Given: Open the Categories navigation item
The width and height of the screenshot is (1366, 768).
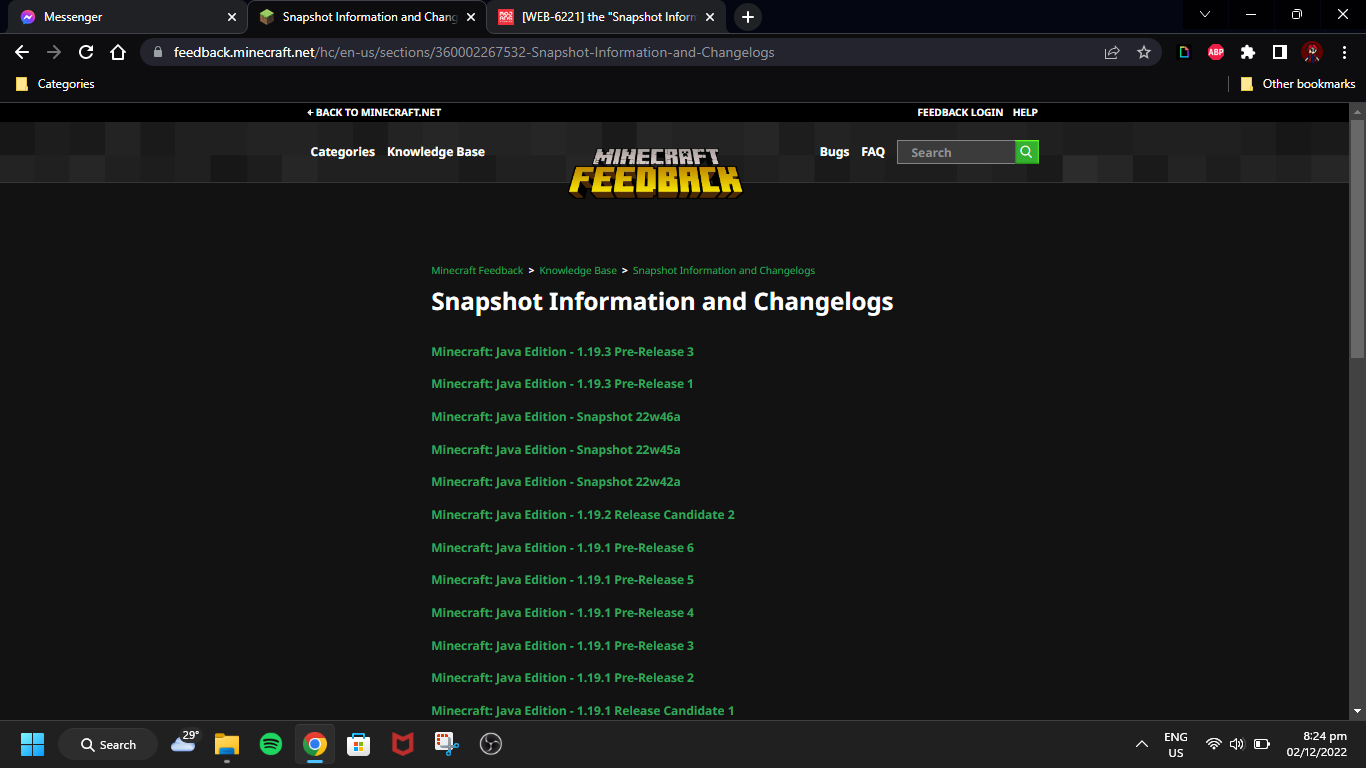Looking at the screenshot, I should (x=343, y=152).
